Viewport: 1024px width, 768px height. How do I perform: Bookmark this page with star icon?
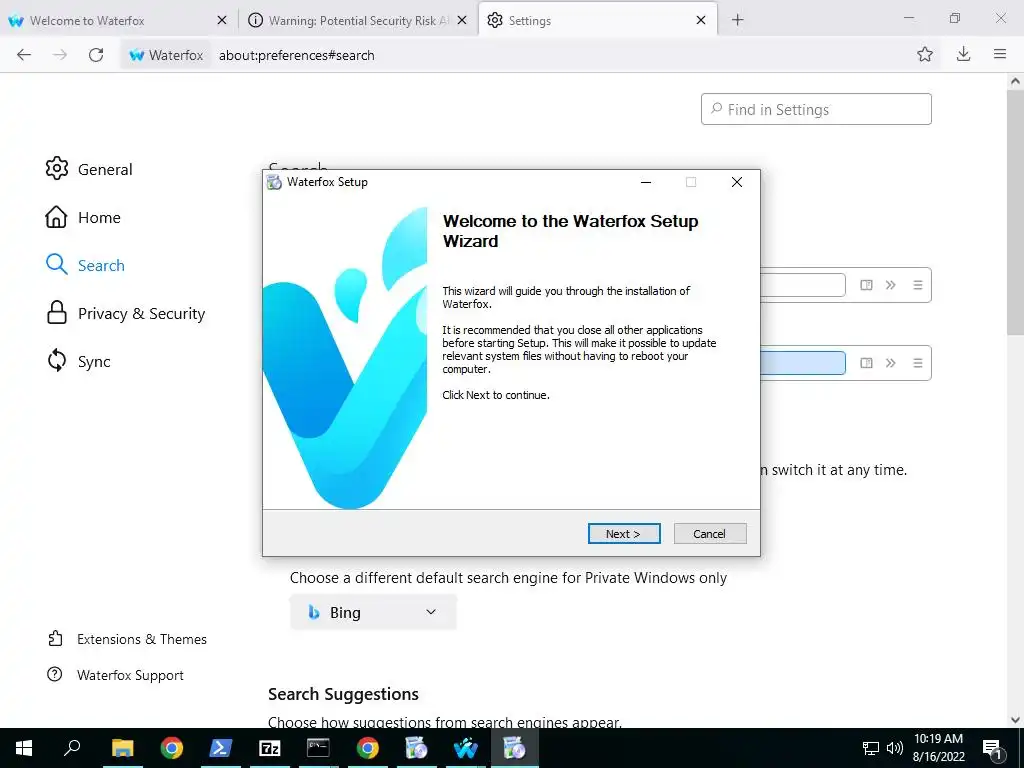coord(925,54)
